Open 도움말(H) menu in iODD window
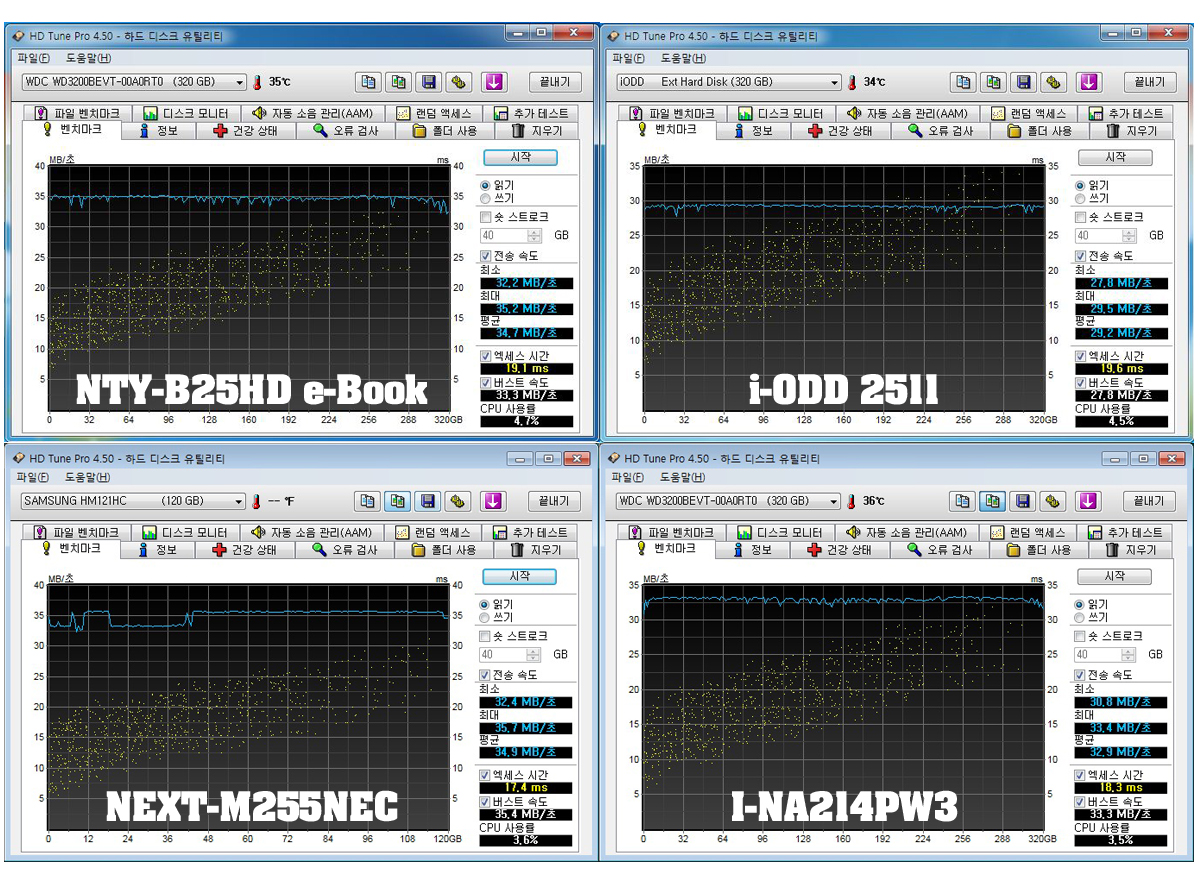Viewport: 1200px width, 884px height. (683, 58)
